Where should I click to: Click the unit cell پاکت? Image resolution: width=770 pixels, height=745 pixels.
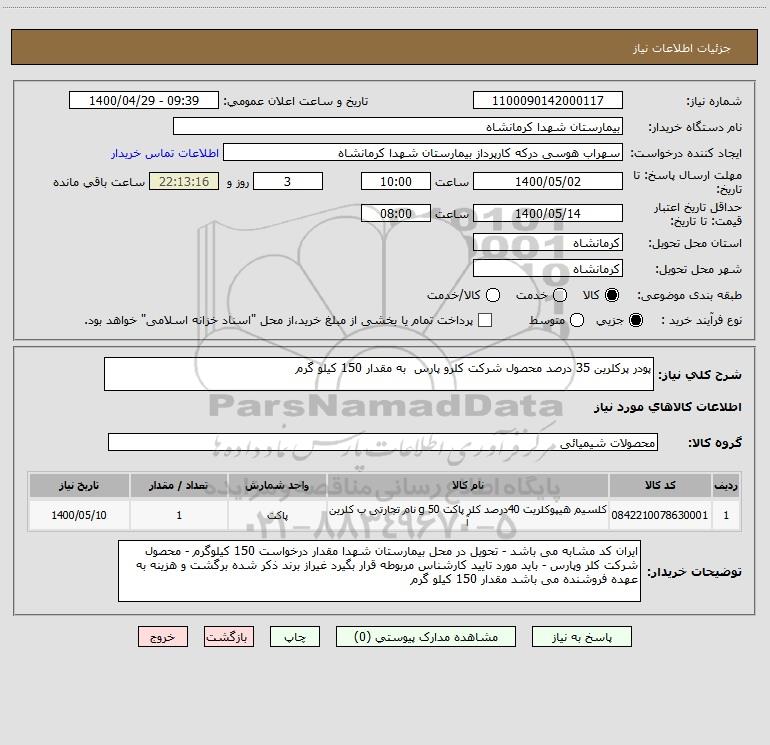(x=277, y=515)
